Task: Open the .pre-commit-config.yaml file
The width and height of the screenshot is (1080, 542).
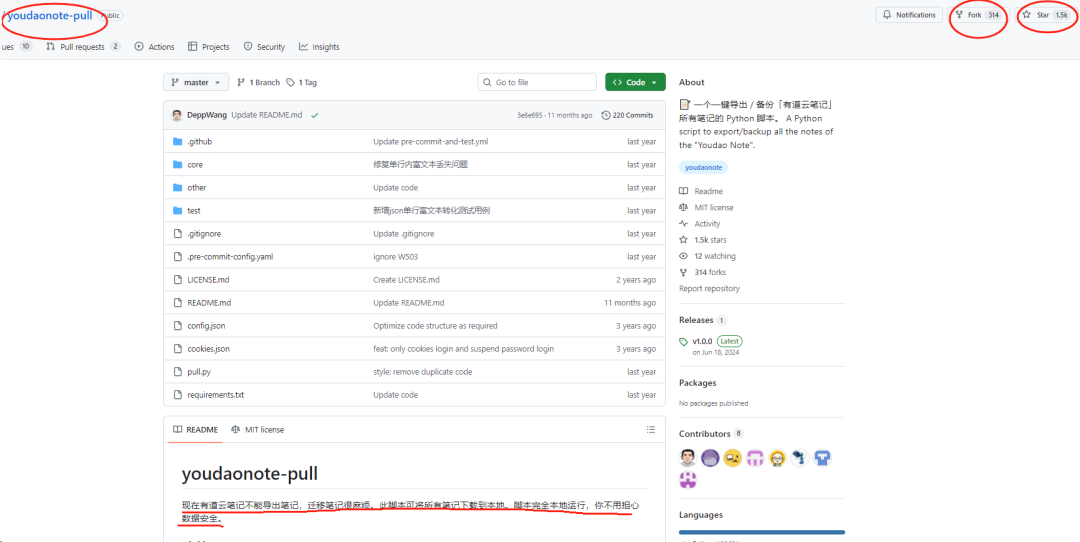Action: point(230,257)
